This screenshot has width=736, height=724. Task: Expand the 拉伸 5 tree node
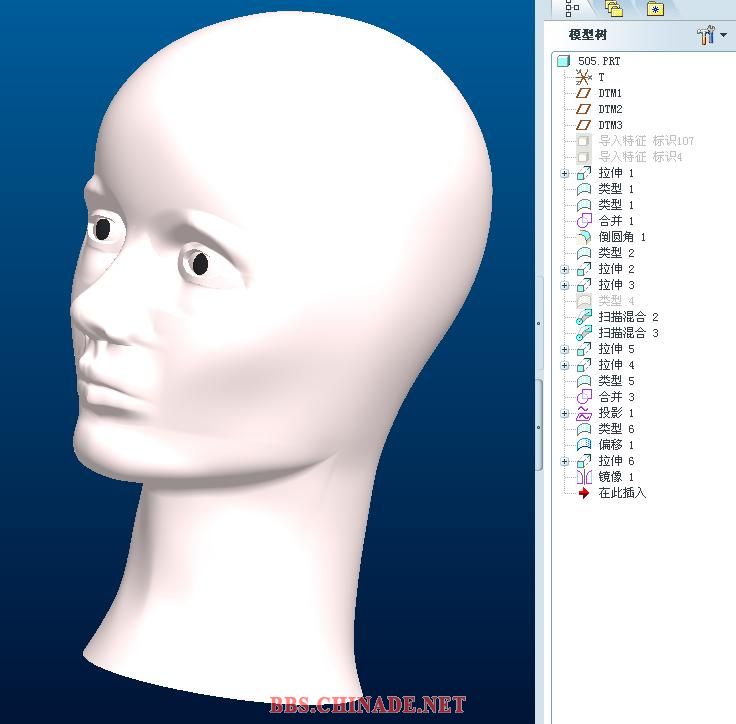pos(565,349)
